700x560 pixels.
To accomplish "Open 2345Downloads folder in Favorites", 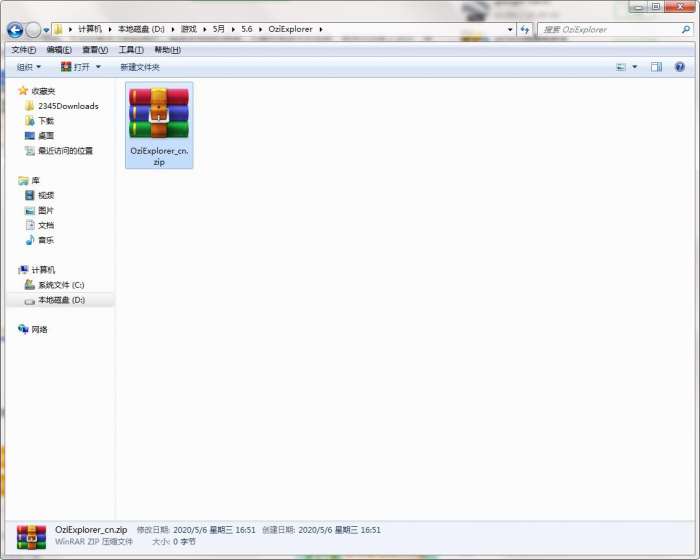I will coord(68,106).
